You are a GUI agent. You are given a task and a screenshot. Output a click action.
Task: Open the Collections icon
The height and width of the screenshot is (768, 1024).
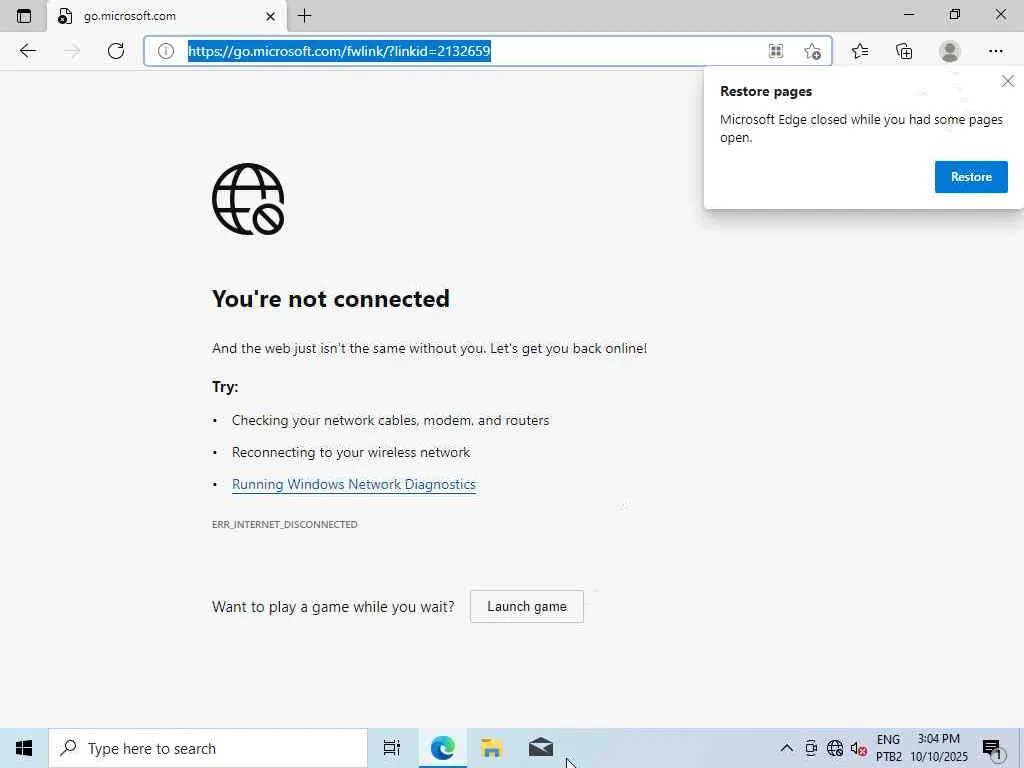(x=904, y=51)
